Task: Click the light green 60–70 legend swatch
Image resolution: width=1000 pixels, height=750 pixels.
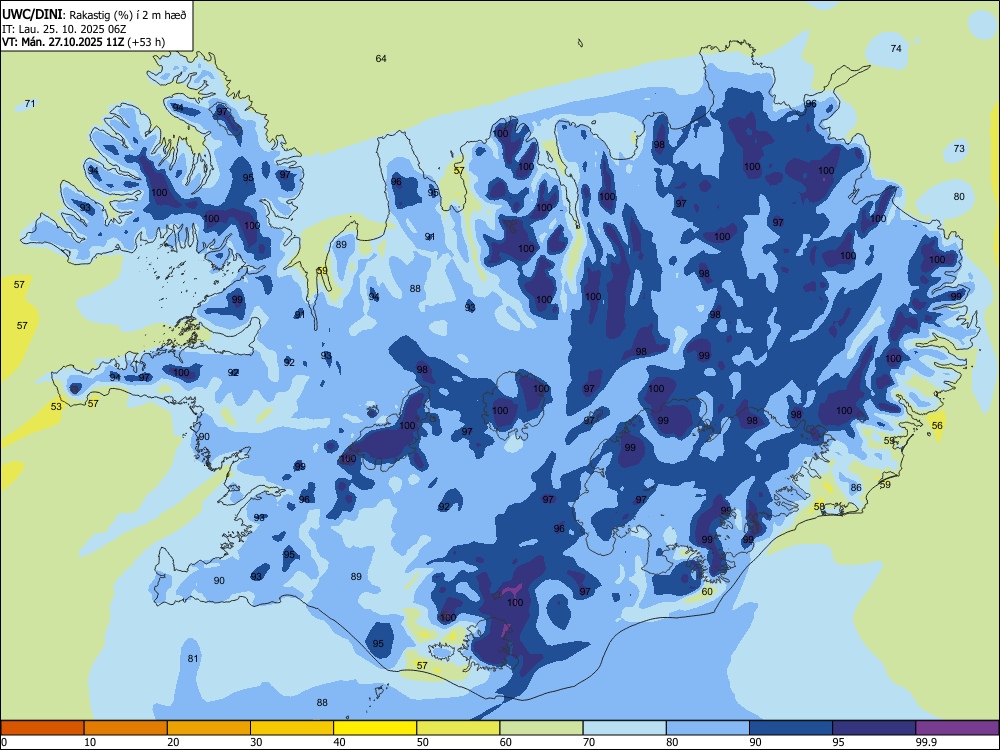Action: [541, 728]
